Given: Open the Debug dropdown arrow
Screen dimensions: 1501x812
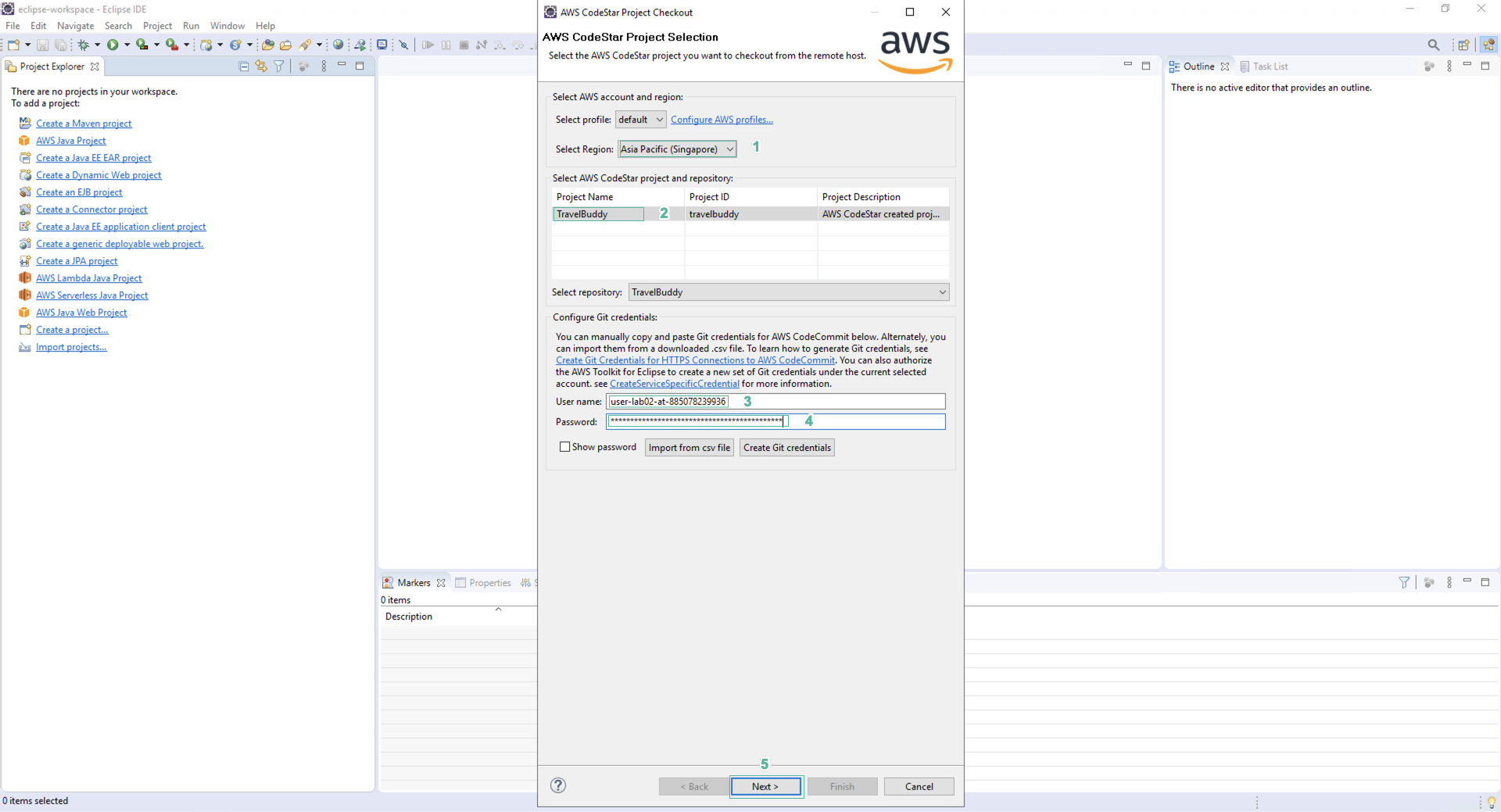Looking at the screenshot, I should tap(98, 45).
